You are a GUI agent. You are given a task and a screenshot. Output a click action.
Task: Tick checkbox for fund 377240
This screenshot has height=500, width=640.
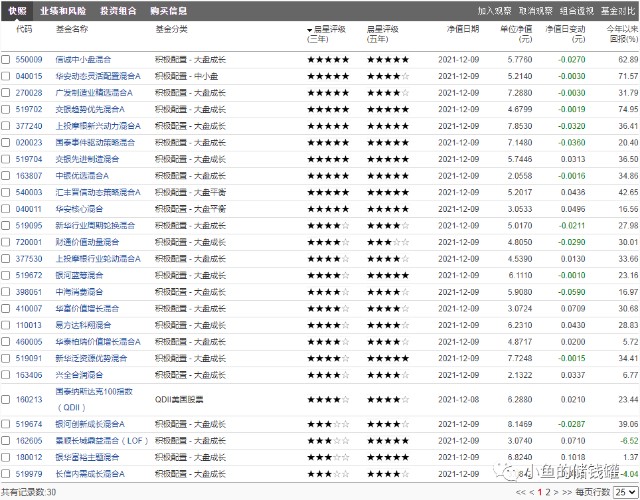5,126
